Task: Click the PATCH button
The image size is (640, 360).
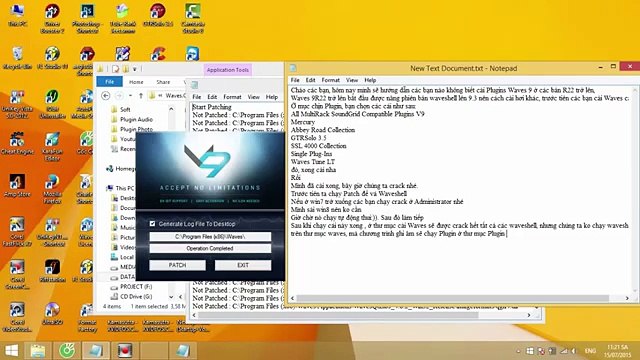Action: tap(177, 265)
